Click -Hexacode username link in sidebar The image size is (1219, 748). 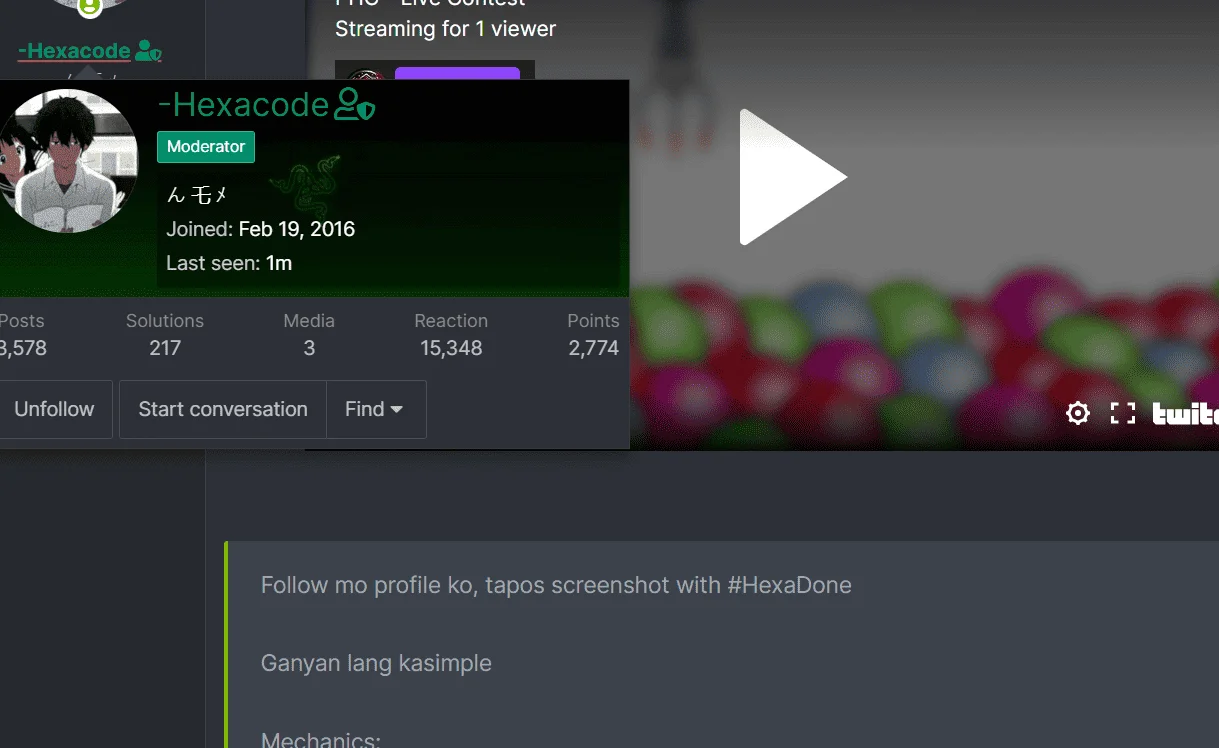point(75,50)
